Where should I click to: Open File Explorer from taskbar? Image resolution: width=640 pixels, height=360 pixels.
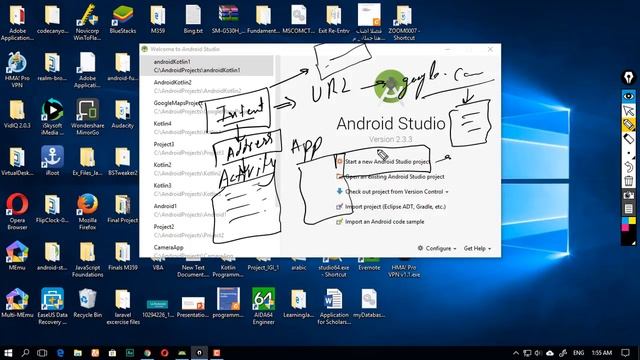coord(78,353)
